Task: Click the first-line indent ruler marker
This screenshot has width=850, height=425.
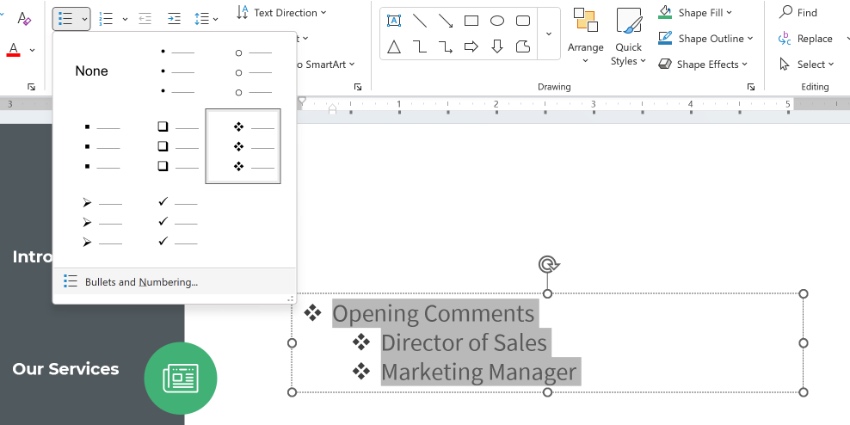Action: (x=302, y=101)
